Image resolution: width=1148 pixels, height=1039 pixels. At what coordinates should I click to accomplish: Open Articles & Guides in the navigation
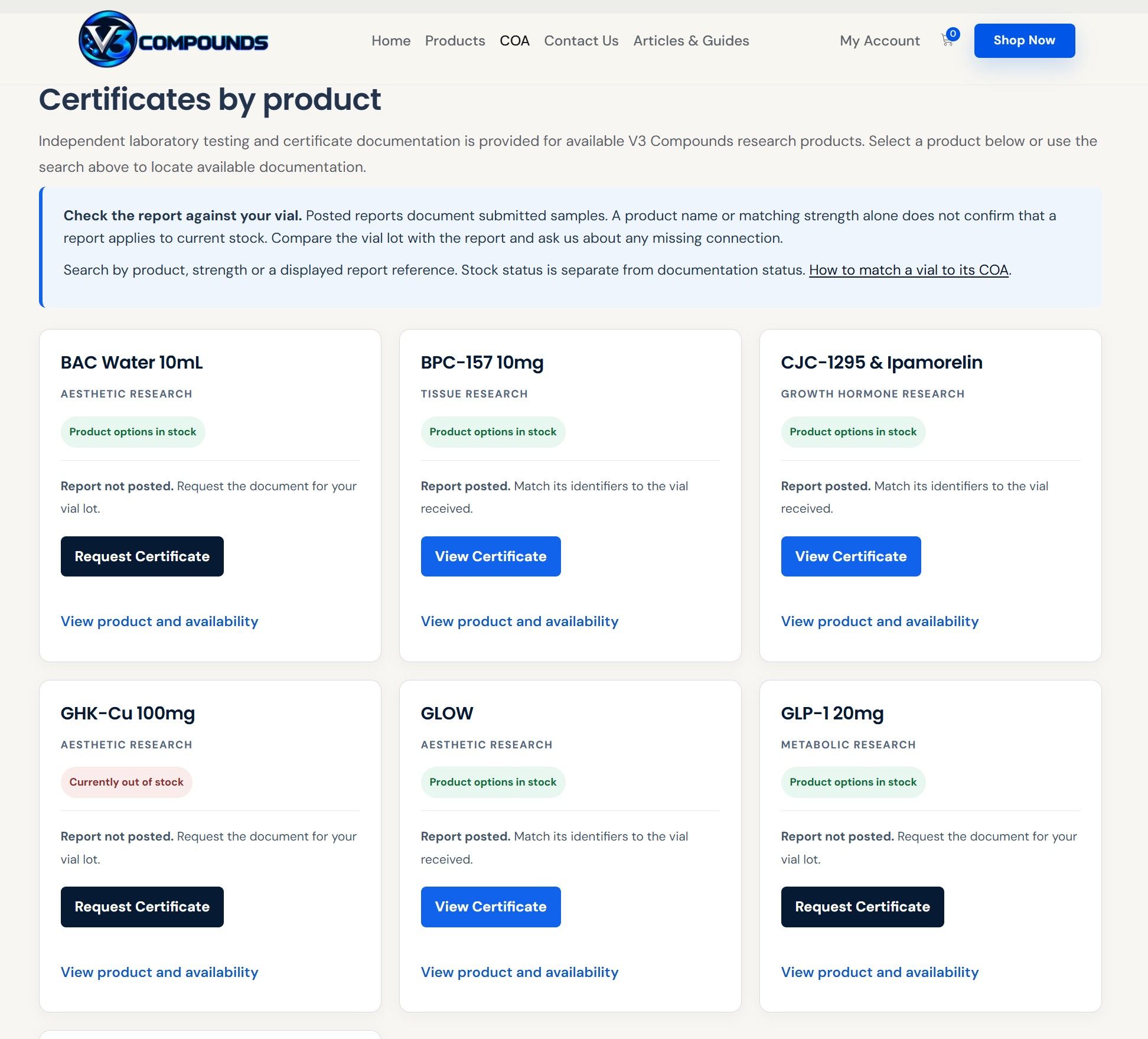(691, 41)
